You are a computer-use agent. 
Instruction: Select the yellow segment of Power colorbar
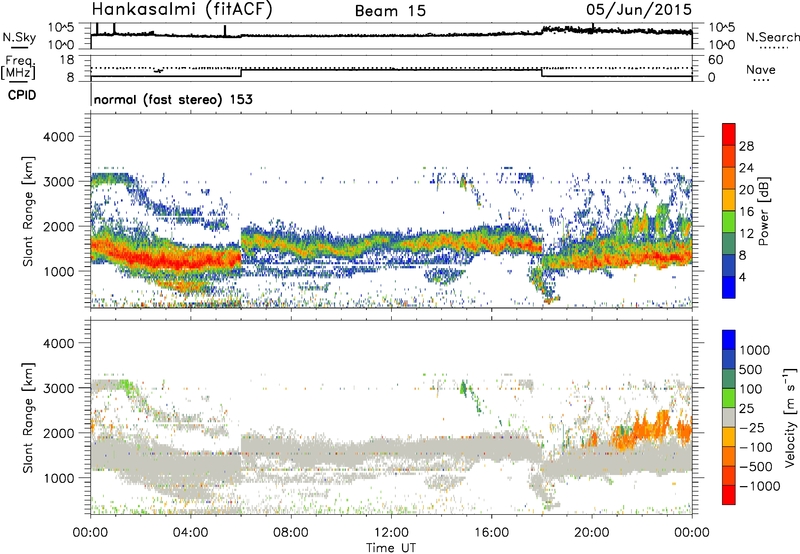coord(729,199)
